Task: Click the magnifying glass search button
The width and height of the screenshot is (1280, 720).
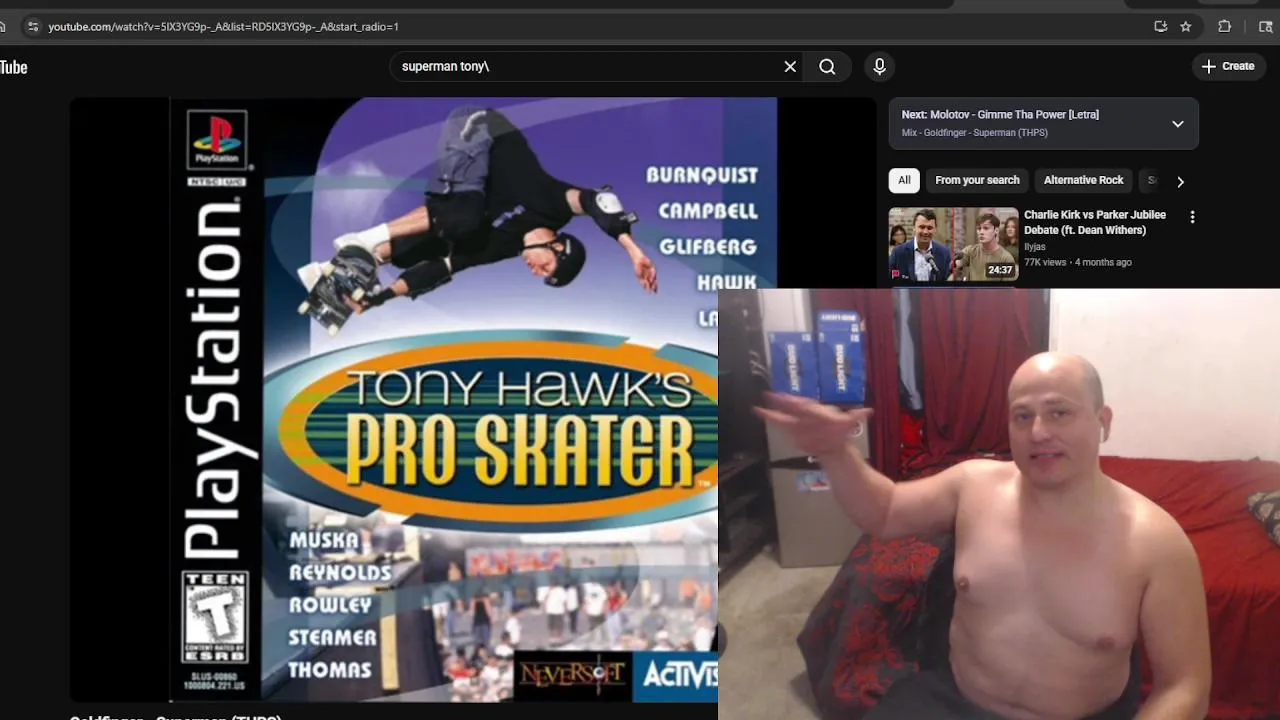Action: [x=827, y=67]
